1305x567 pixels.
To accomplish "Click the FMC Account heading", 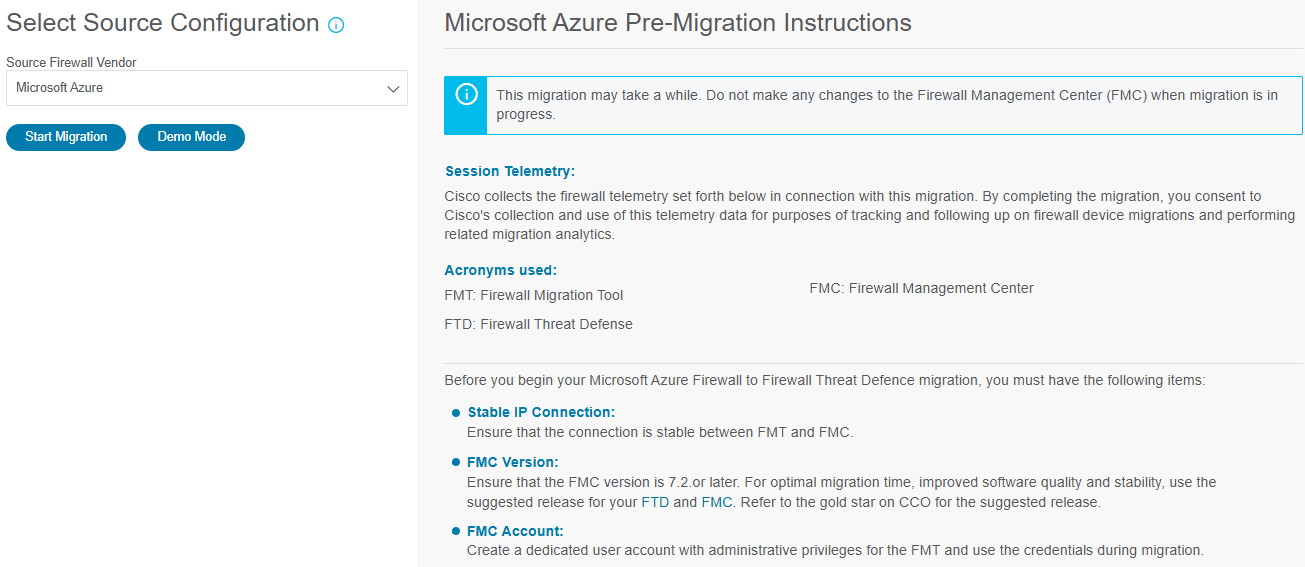I will (516, 531).
